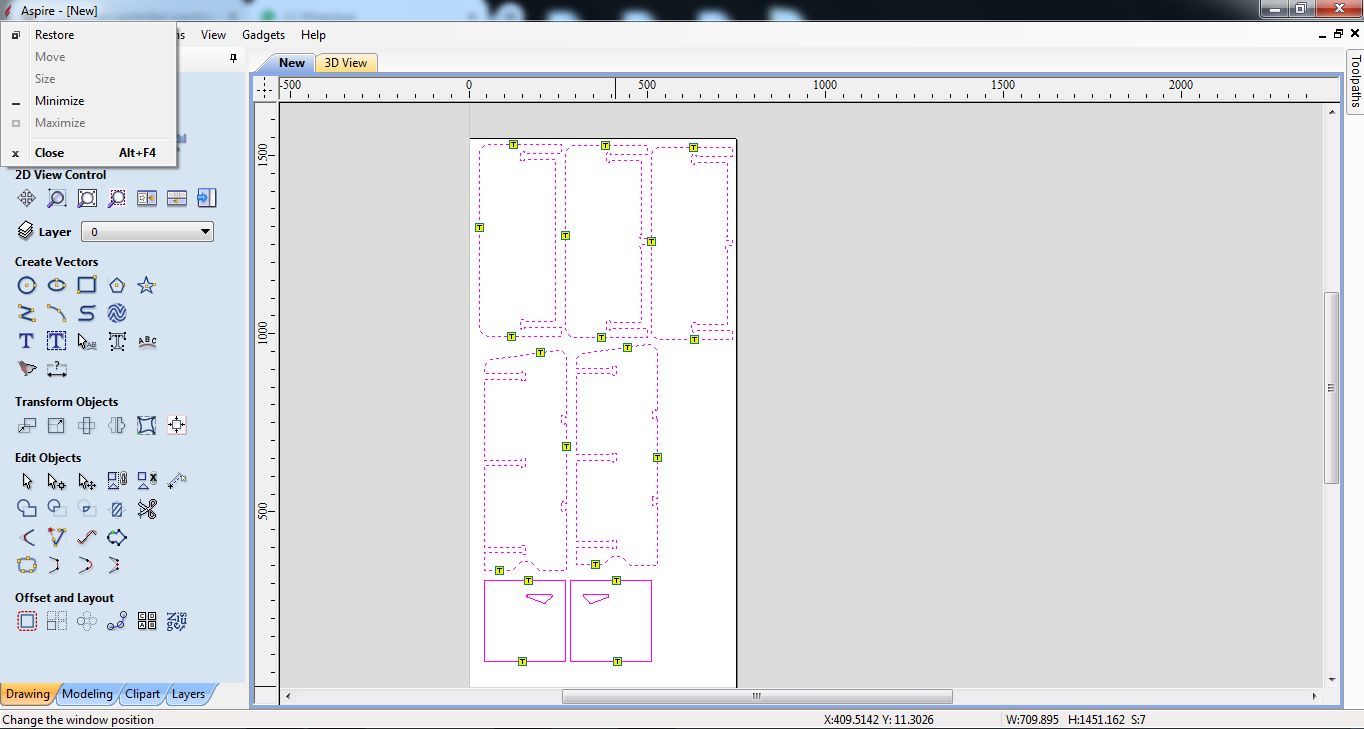Click the Ungroup Objects tool
Screen dimensions: 1364x729
pos(147,481)
